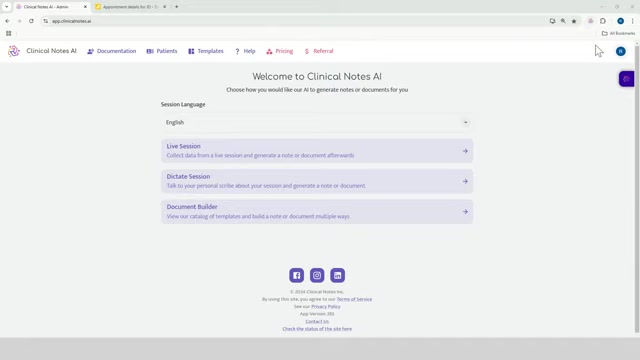640x360 pixels.
Task: Open the Documentation menu
Action: click(111, 51)
